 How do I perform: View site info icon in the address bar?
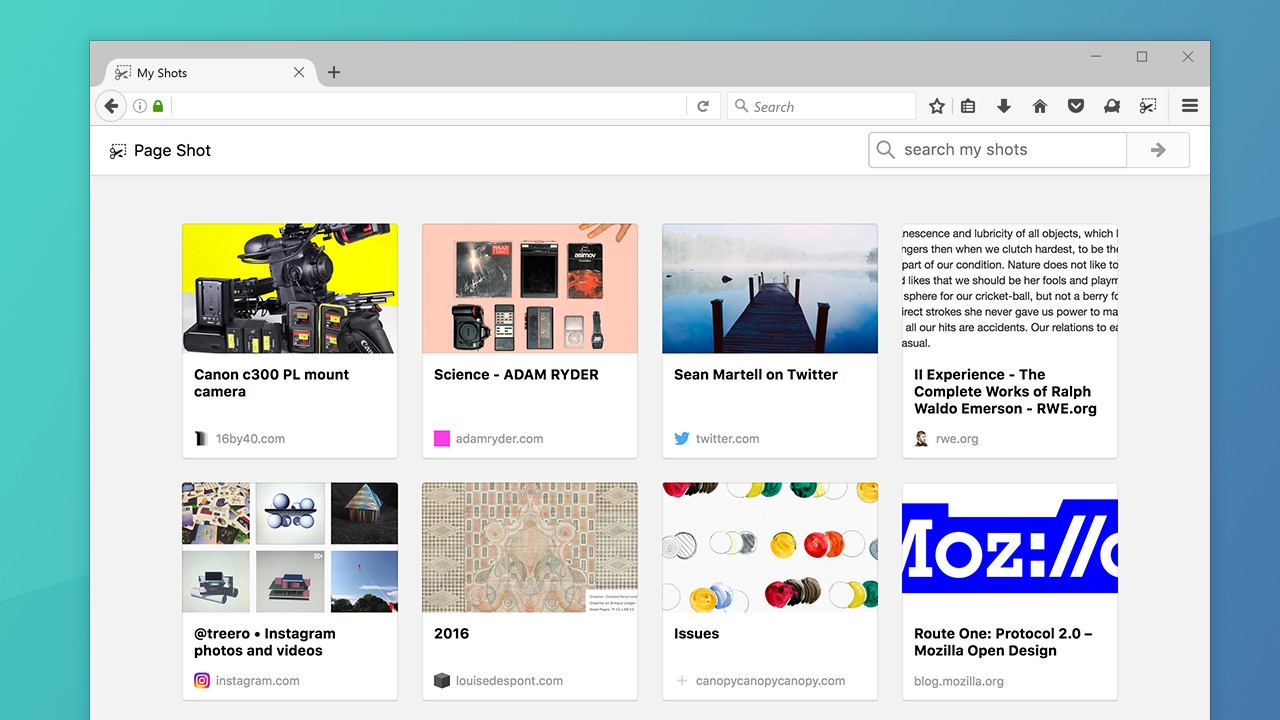(x=140, y=106)
